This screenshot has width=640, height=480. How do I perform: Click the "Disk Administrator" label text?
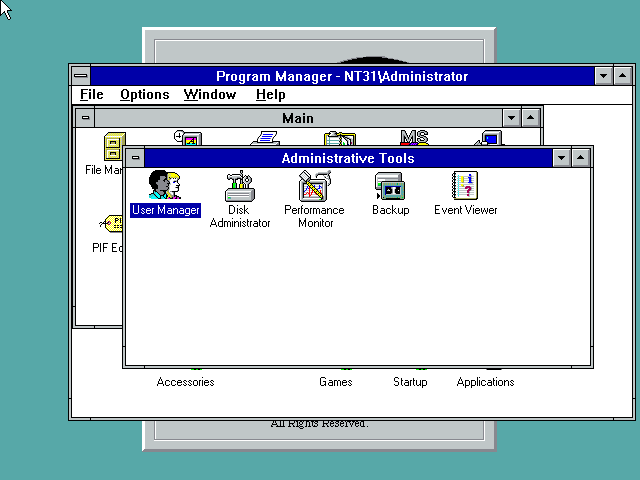point(240,216)
